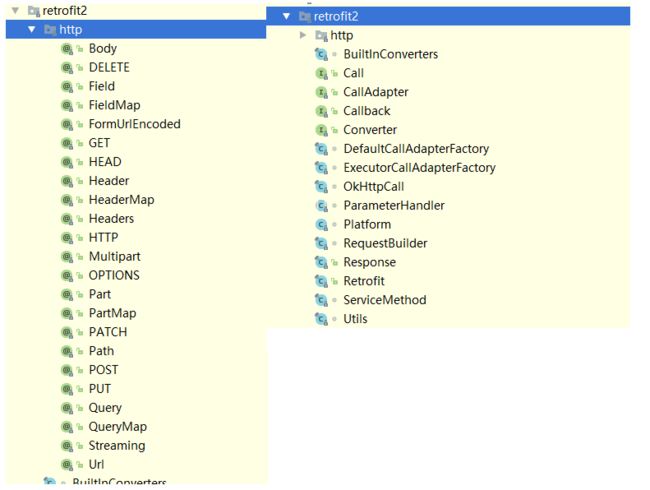Click the annotation icon beside POST

point(67,370)
